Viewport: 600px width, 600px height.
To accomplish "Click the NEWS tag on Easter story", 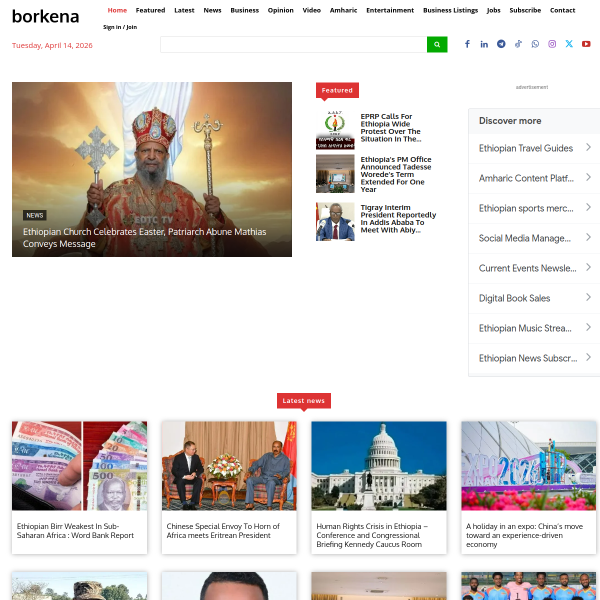I will pyautogui.click(x=35, y=215).
